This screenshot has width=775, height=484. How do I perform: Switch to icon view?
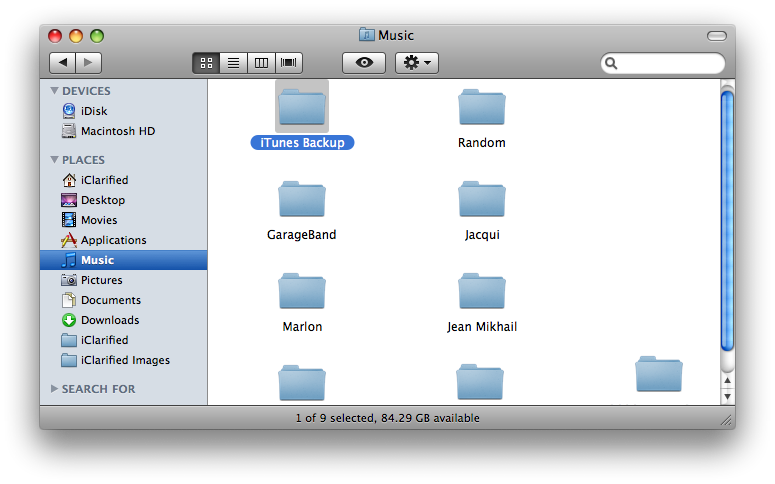206,63
